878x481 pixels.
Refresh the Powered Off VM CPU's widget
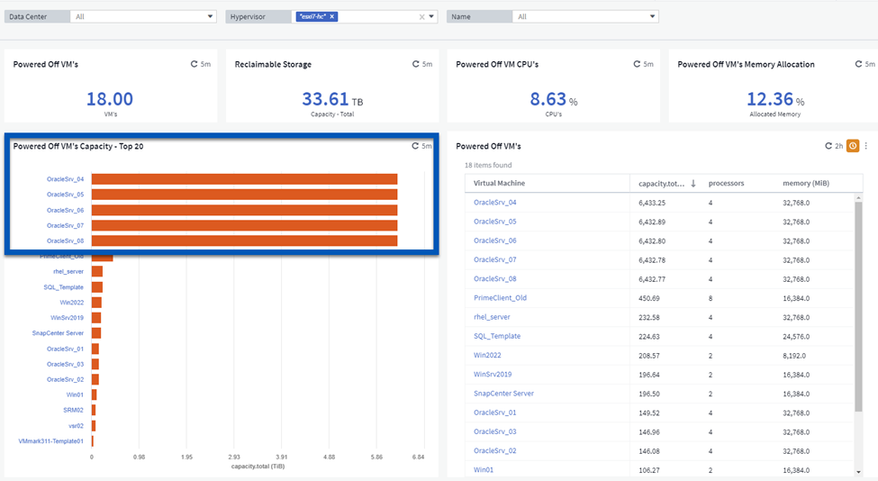pos(638,64)
